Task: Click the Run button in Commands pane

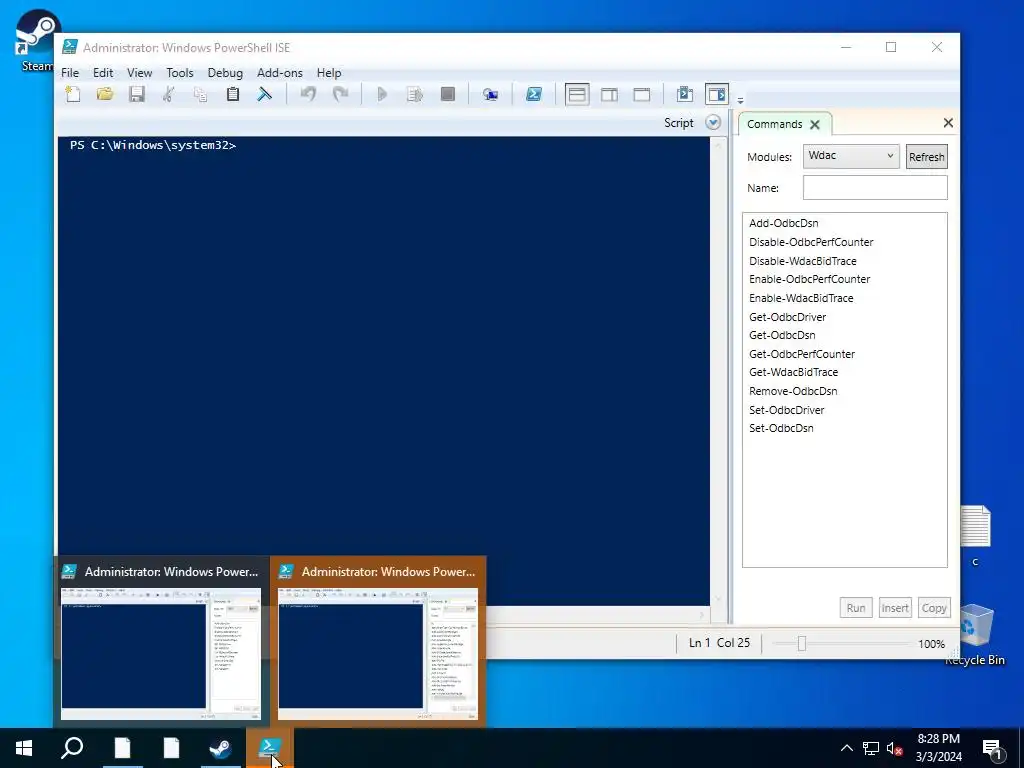Action: pos(856,608)
